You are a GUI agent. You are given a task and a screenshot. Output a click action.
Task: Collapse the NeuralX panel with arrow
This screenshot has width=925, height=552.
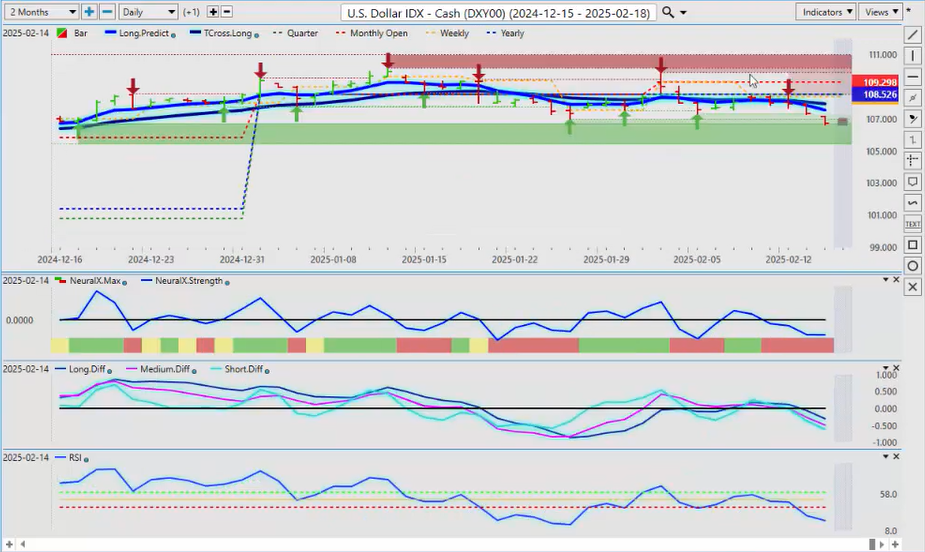pyautogui.click(x=885, y=280)
